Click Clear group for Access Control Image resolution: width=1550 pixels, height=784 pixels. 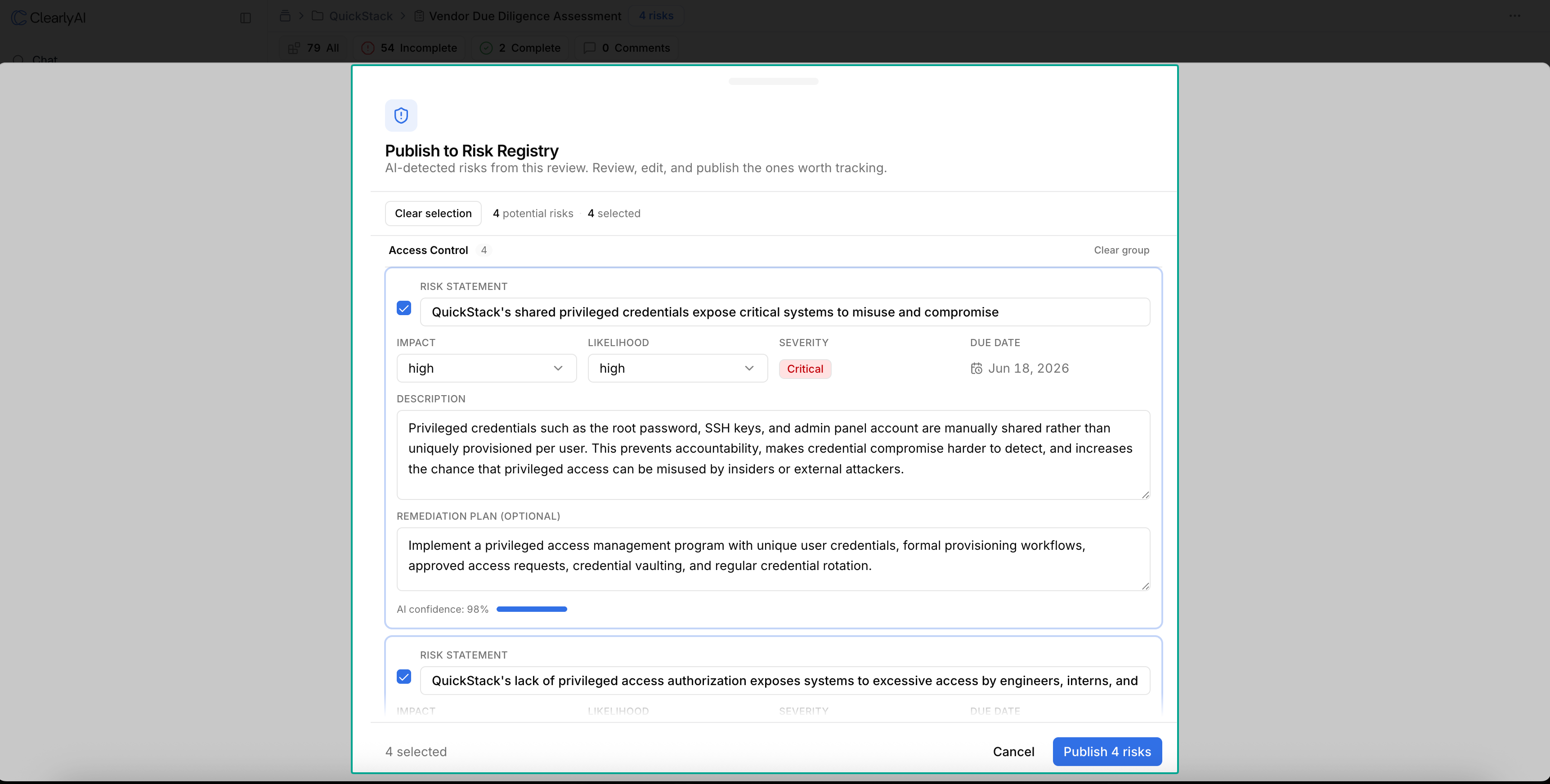pos(1121,250)
